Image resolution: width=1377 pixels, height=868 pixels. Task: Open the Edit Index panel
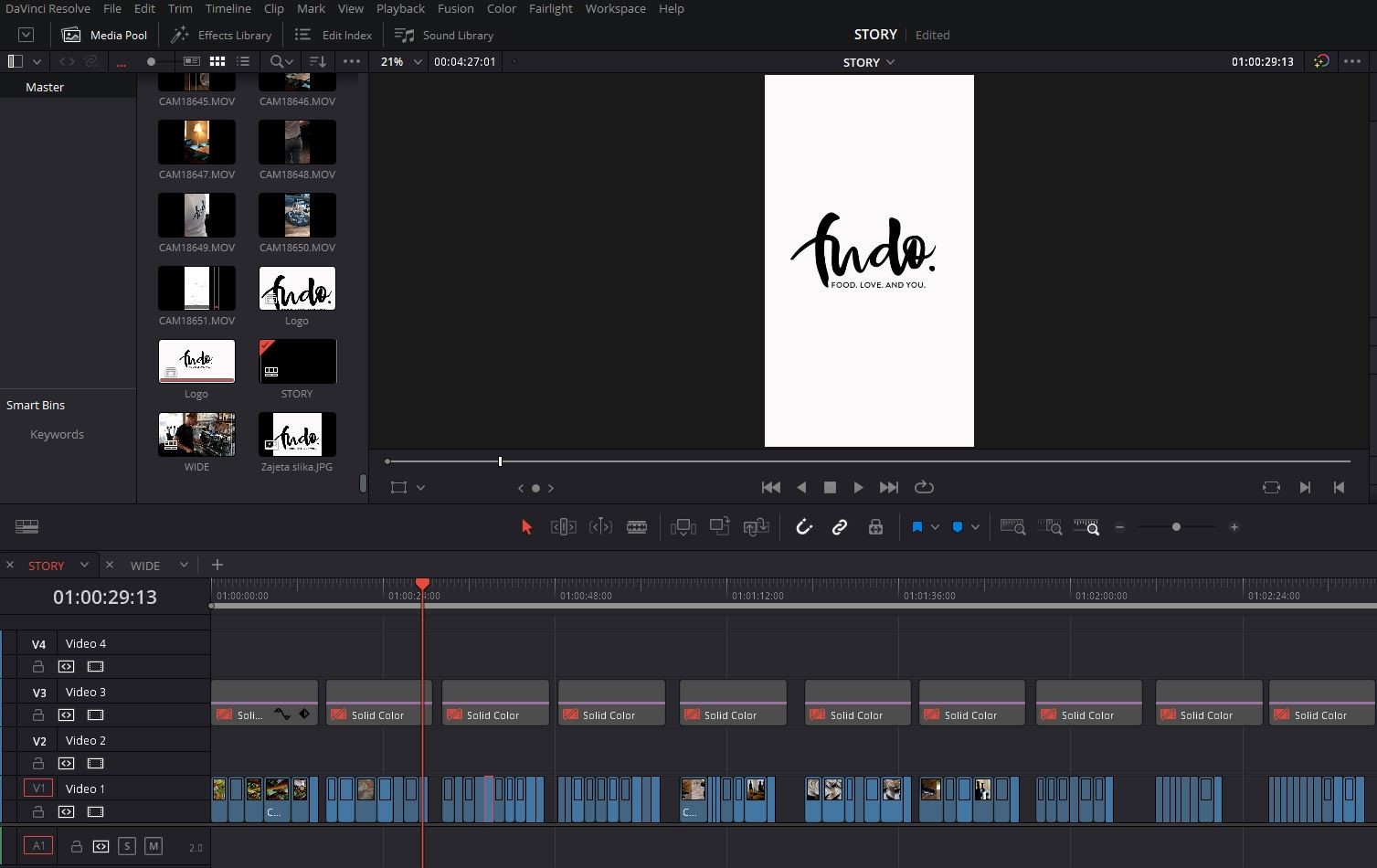click(x=334, y=35)
